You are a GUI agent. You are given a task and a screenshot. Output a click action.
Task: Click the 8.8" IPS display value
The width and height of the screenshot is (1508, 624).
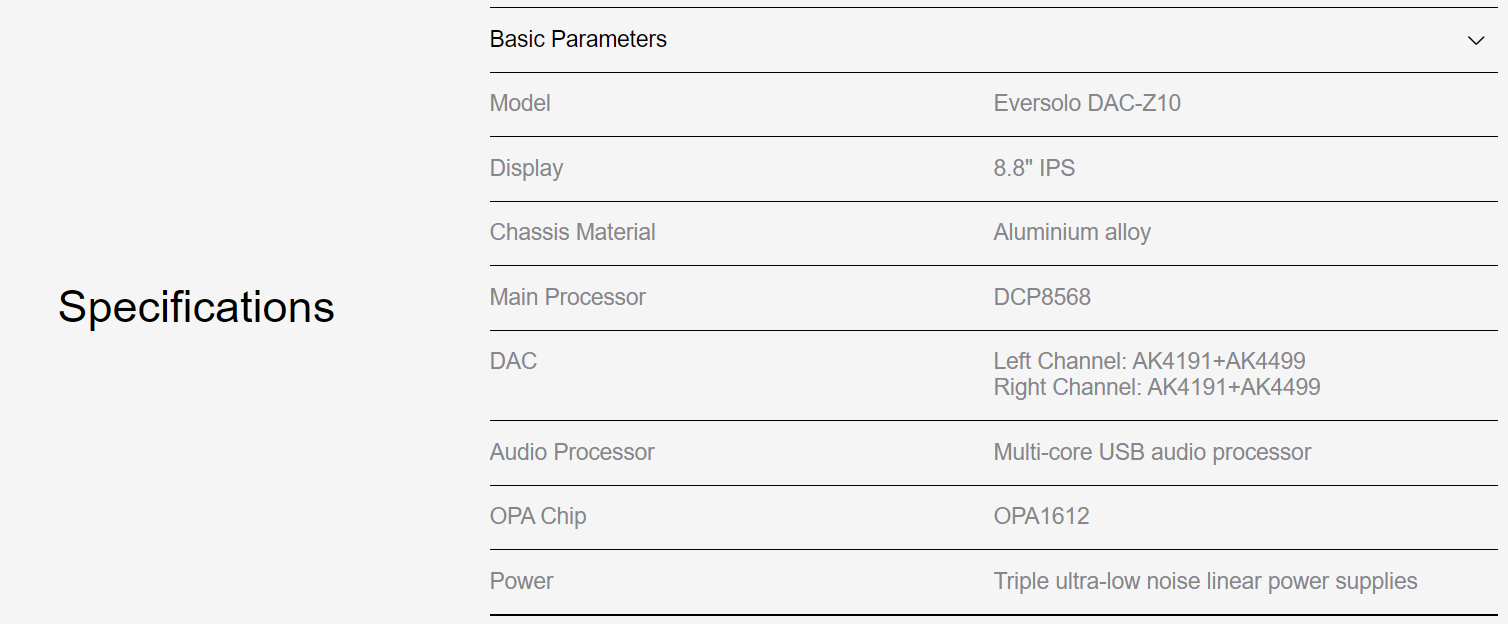click(x=1034, y=168)
